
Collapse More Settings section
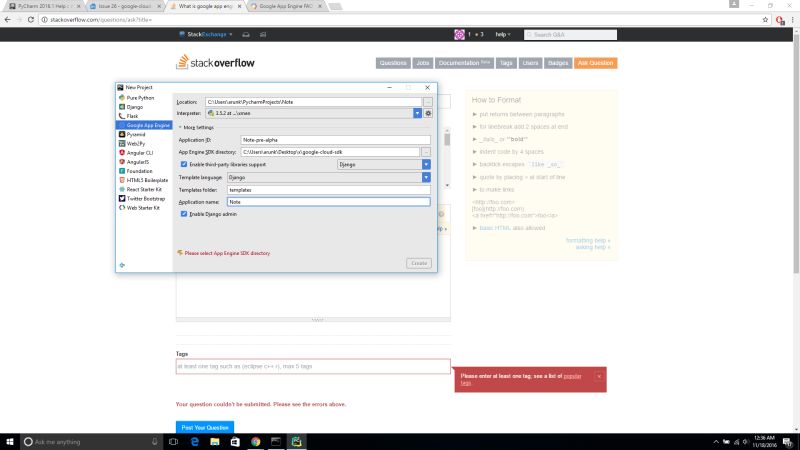(196, 128)
